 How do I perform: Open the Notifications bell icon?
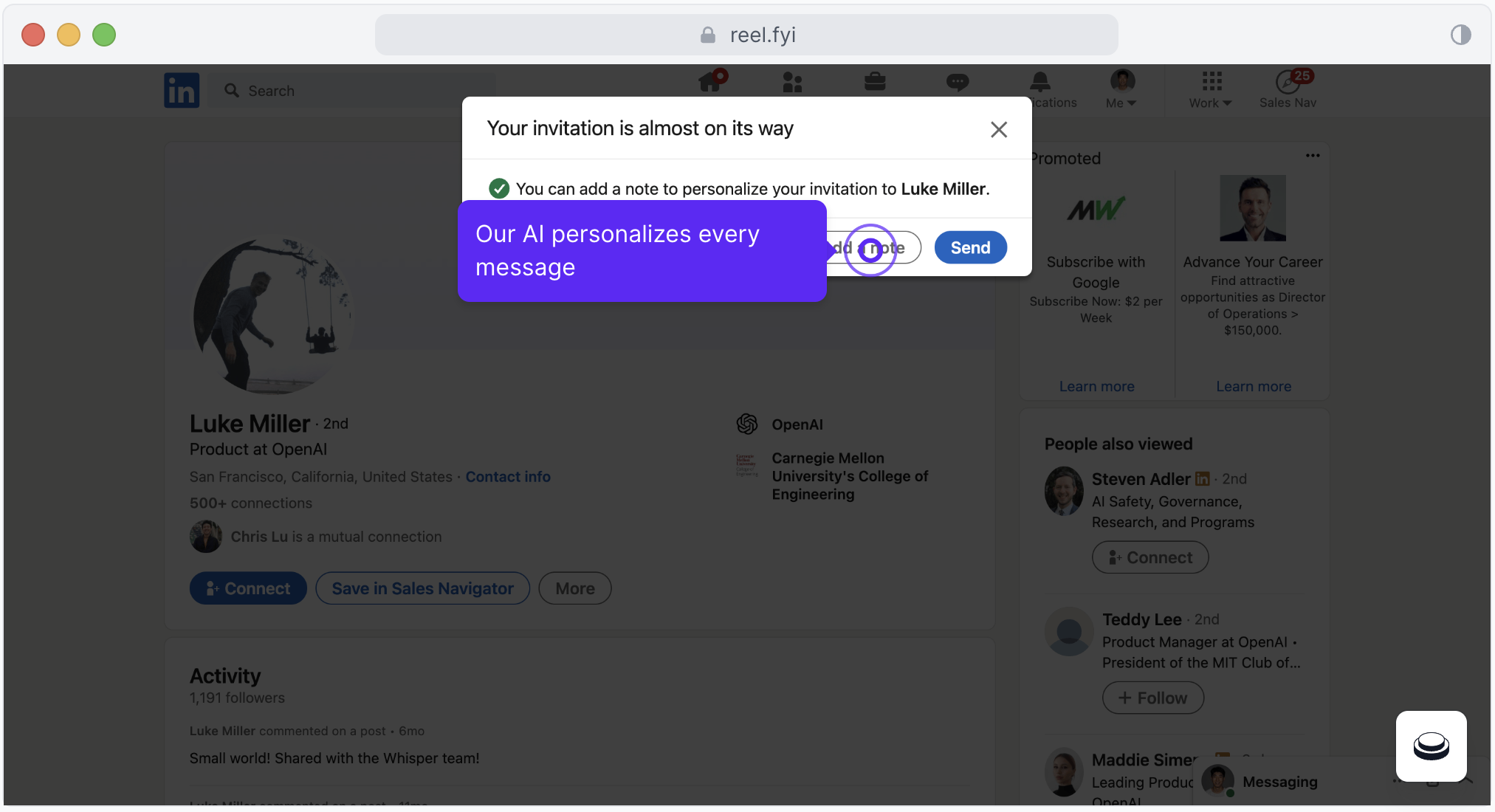[x=1040, y=80]
